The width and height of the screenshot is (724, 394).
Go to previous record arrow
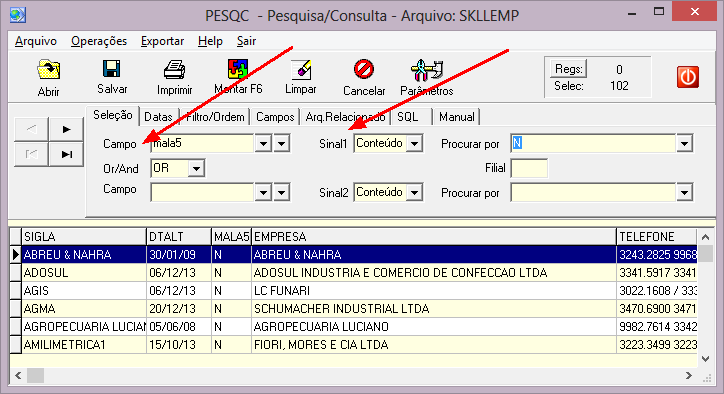click(x=31, y=129)
